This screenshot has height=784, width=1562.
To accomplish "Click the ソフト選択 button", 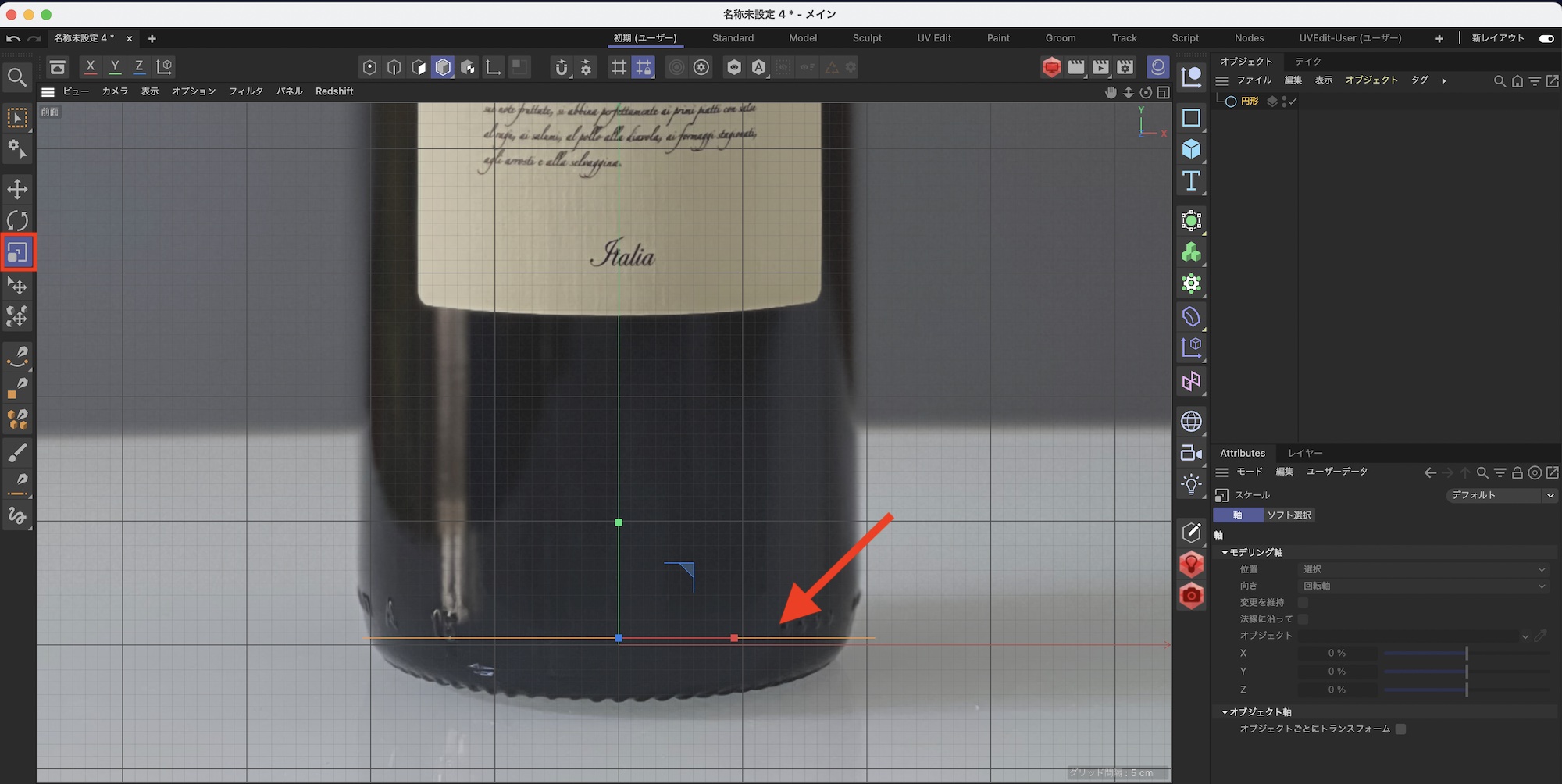I will 1289,515.
